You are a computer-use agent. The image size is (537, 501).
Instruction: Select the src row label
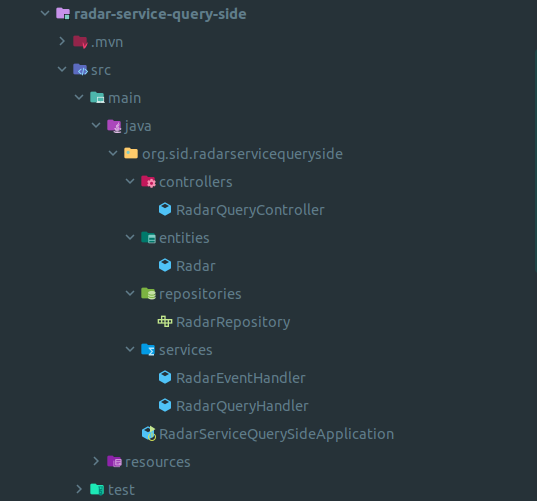pos(101,71)
